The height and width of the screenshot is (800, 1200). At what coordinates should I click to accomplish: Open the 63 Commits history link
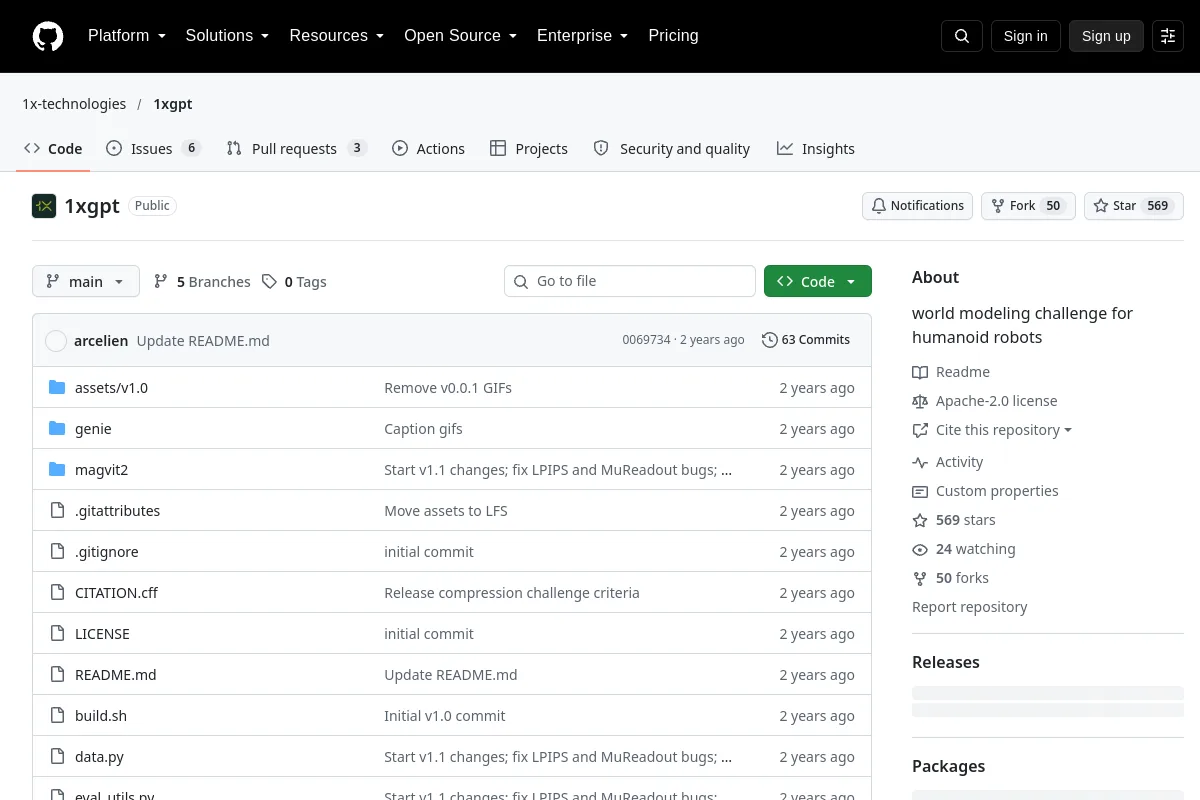(806, 340)
